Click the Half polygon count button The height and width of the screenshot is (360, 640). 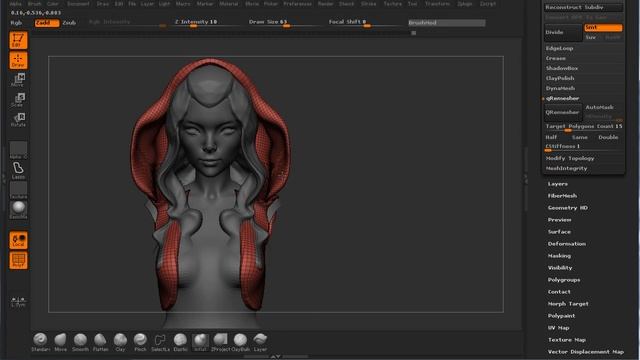(x=551, y=137)
